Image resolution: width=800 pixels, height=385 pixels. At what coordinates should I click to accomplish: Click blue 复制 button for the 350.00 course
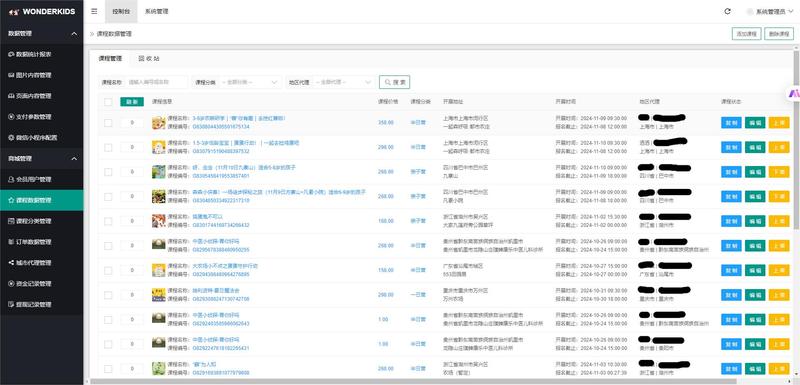[x=731, y=122]
